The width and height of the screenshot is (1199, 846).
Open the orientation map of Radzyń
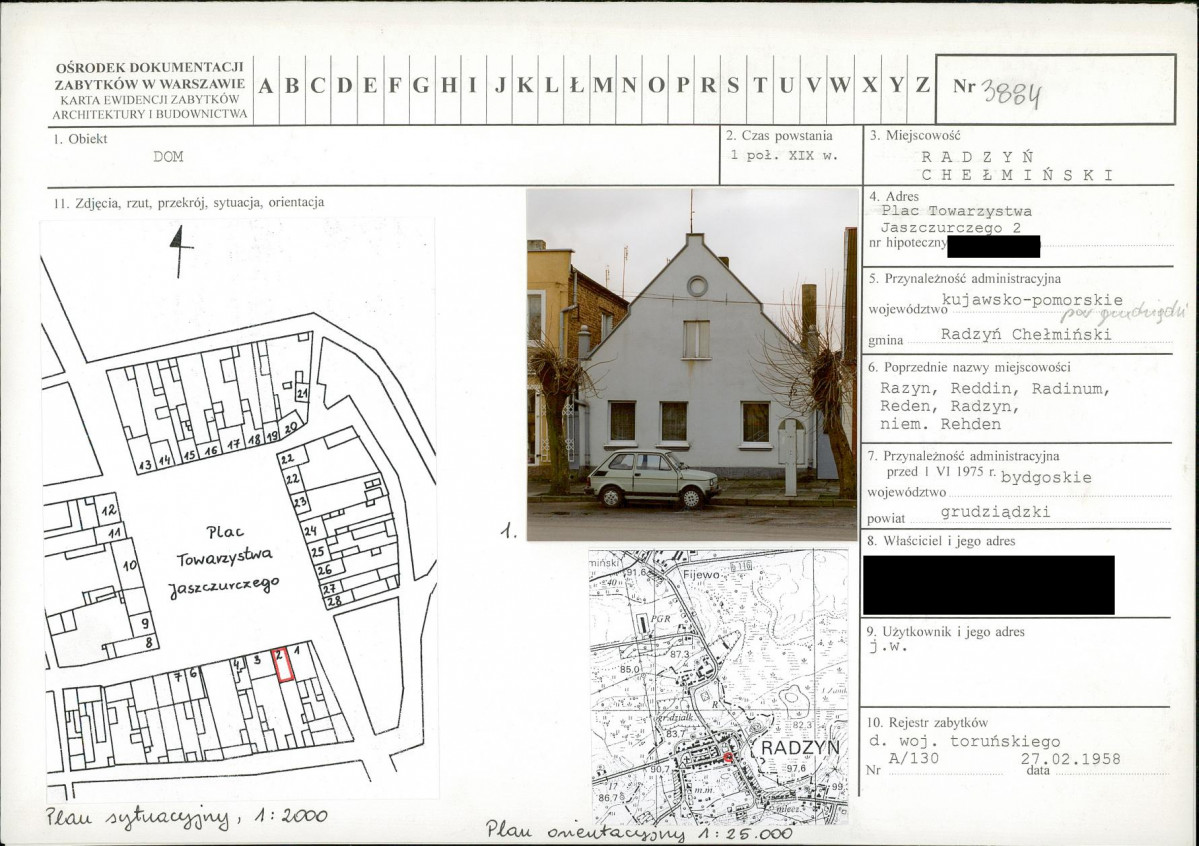(x=719, y=686)
